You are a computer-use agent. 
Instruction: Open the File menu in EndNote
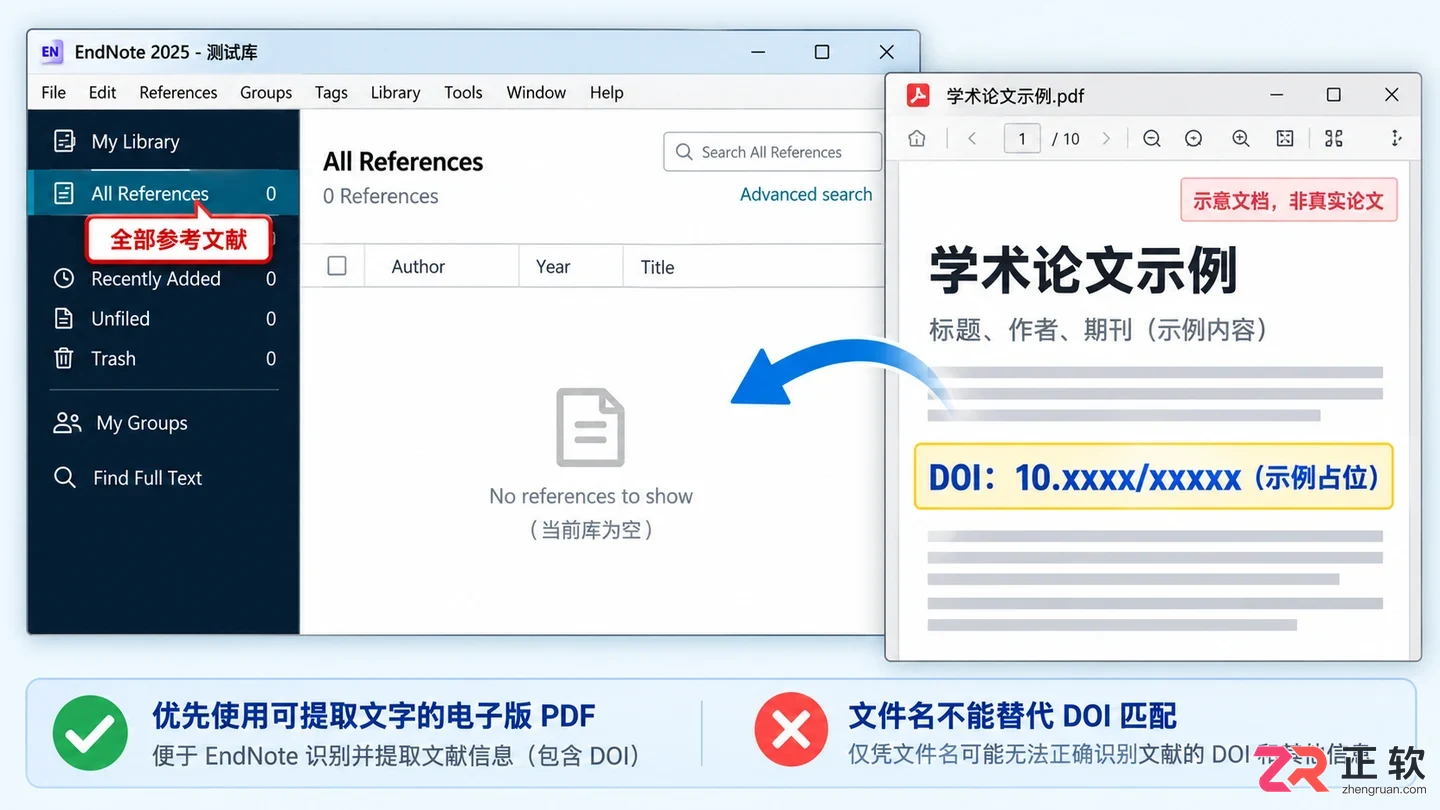coord(54,92)
